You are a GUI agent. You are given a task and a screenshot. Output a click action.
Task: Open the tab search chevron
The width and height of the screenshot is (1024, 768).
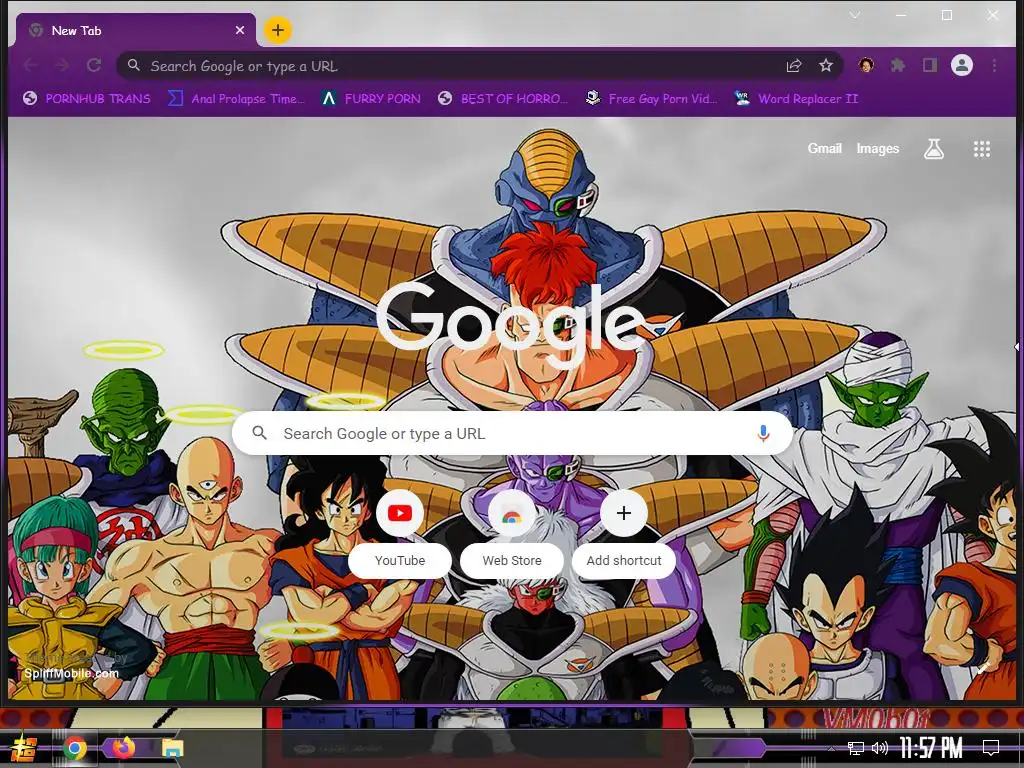pos(855,15)
